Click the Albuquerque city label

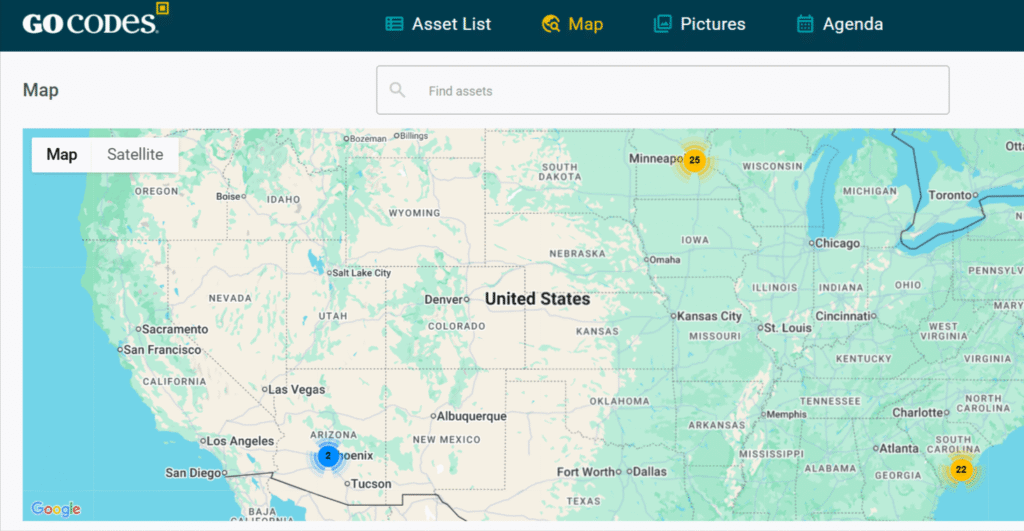tap(472, 416)
